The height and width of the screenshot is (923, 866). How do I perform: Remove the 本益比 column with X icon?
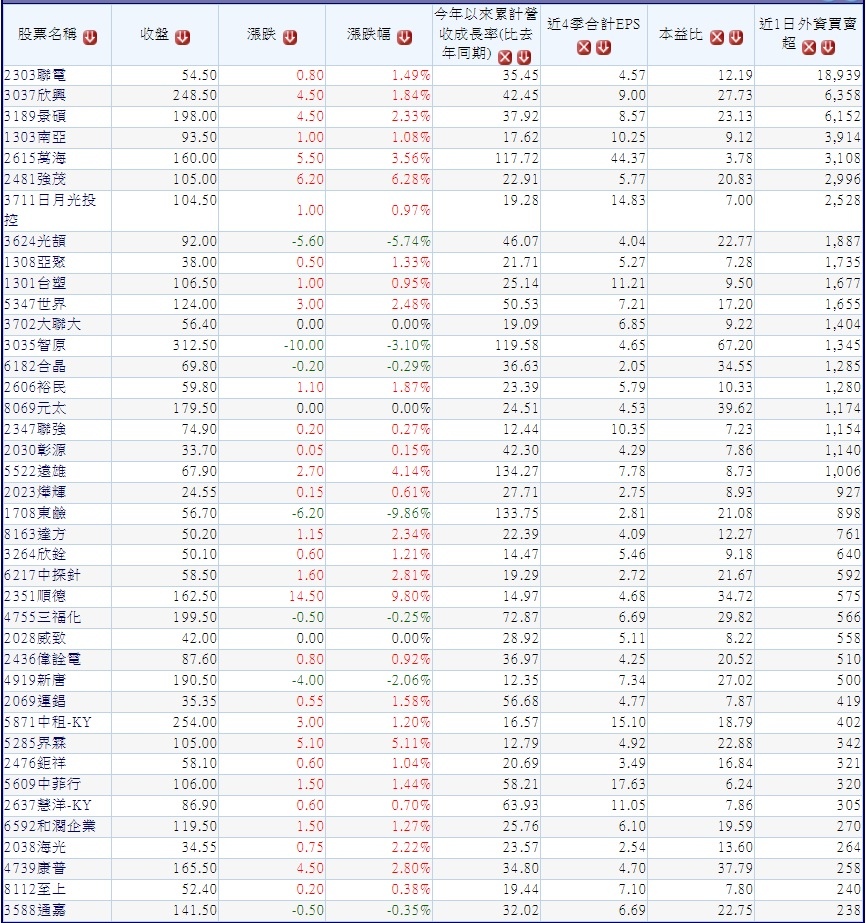click(716, 38)
